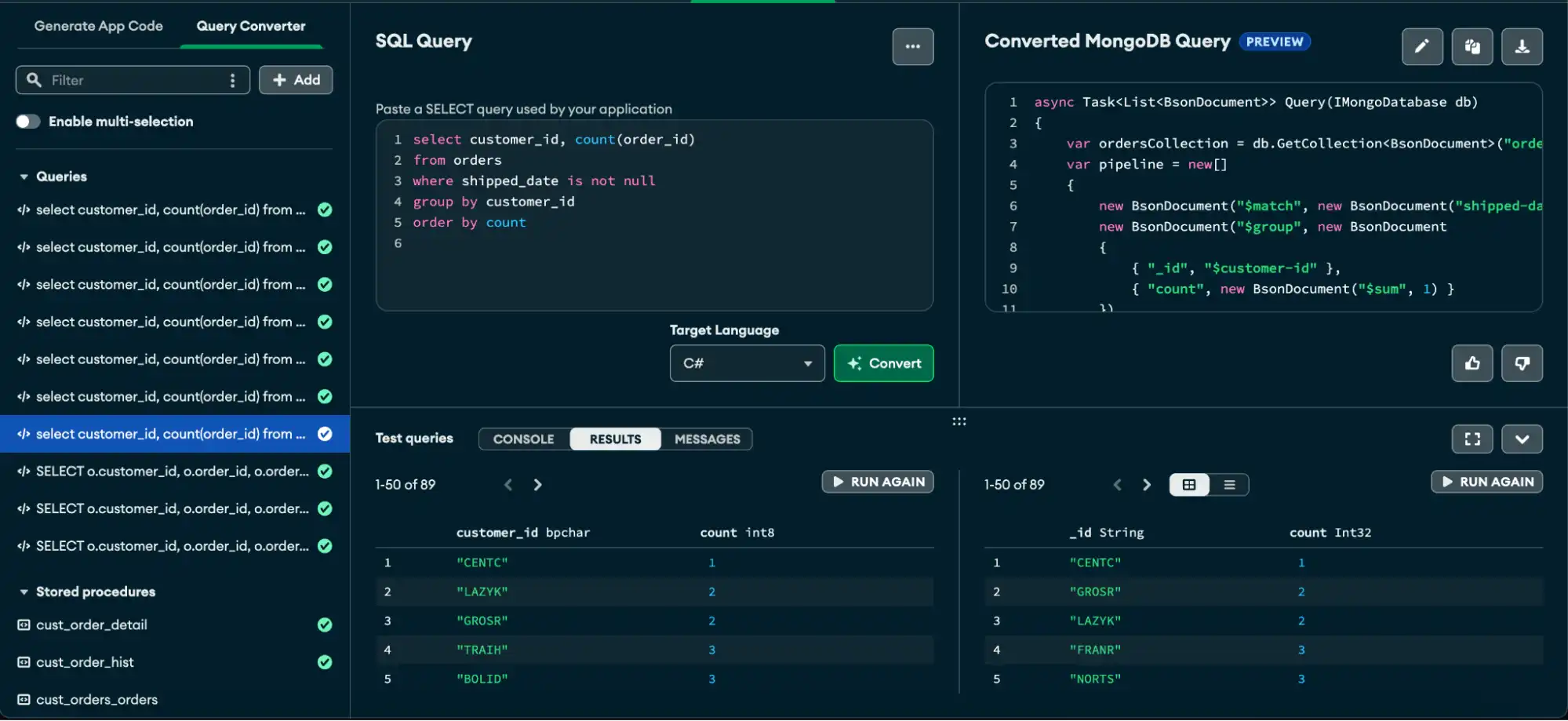Go to next page of MongoDB results
Image resolution: width=1568 pixels, height=721 pixels.
pyautogui.click(x=1147, y=485)
